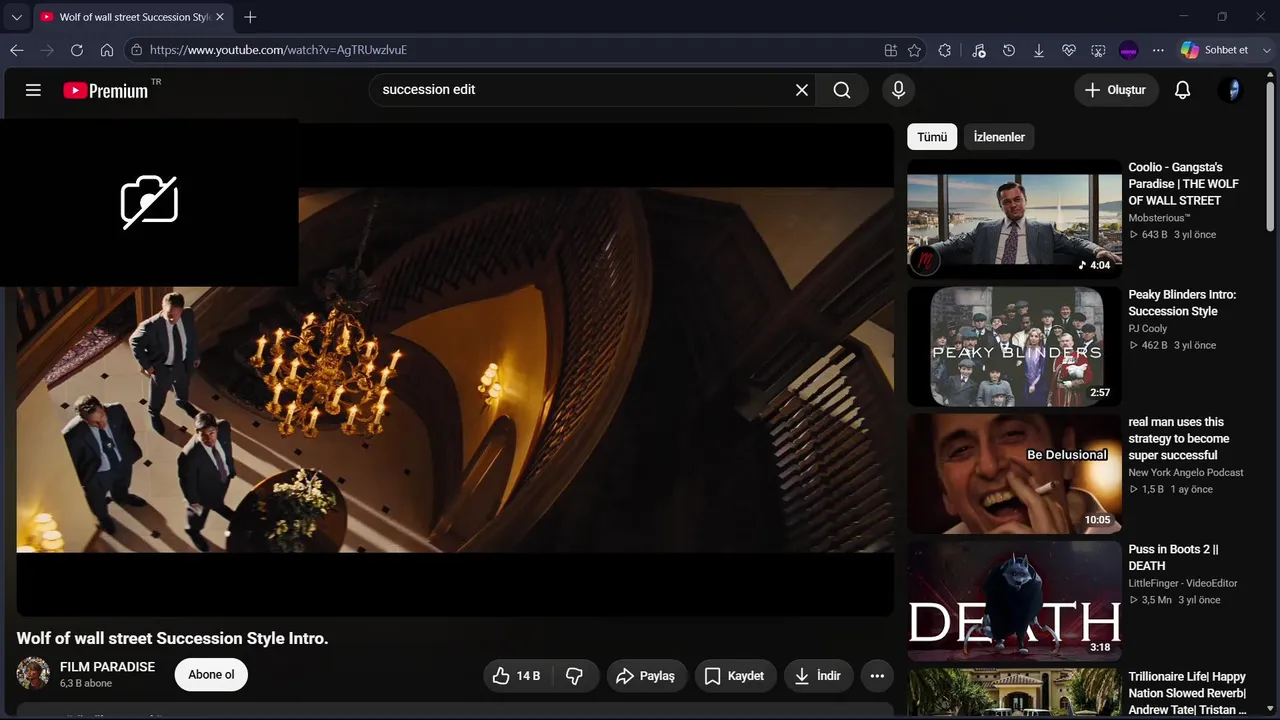View site information lock icon
1280x720 pixels.
(136, 50)
